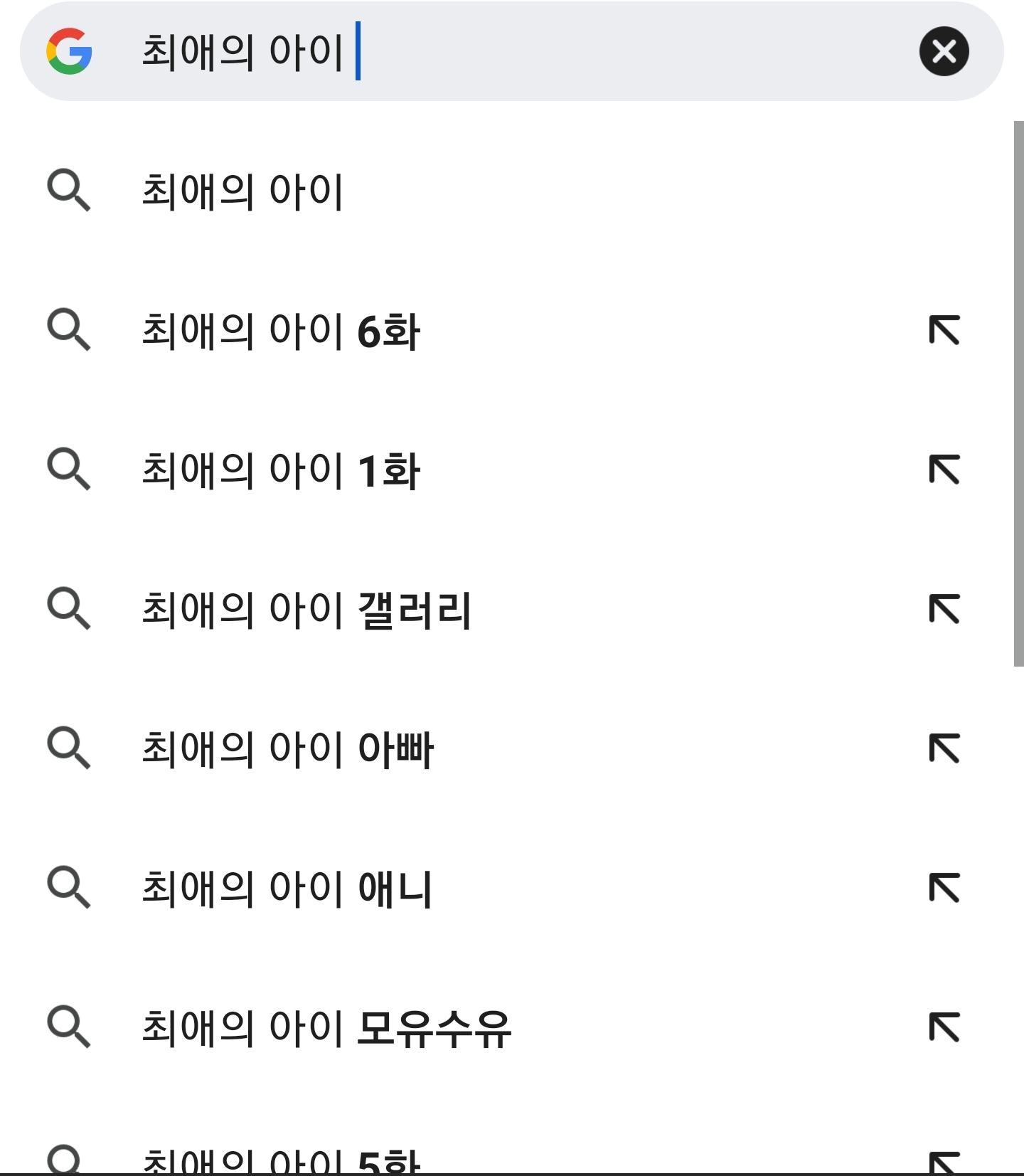Tap the Google logo in the search bar
Image resolution: width=1024 pixels, height=1176 pixels.
coord(69,51)
